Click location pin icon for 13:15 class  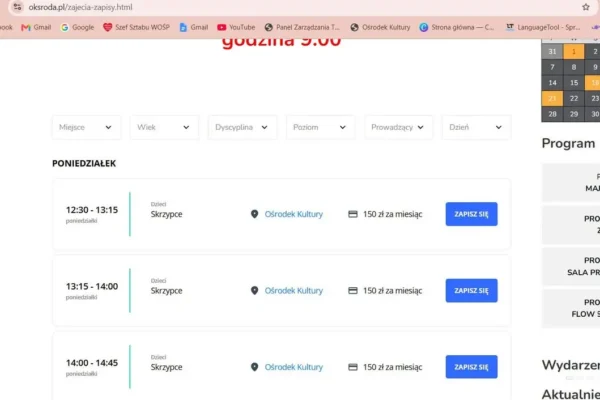tap(254, 291)
